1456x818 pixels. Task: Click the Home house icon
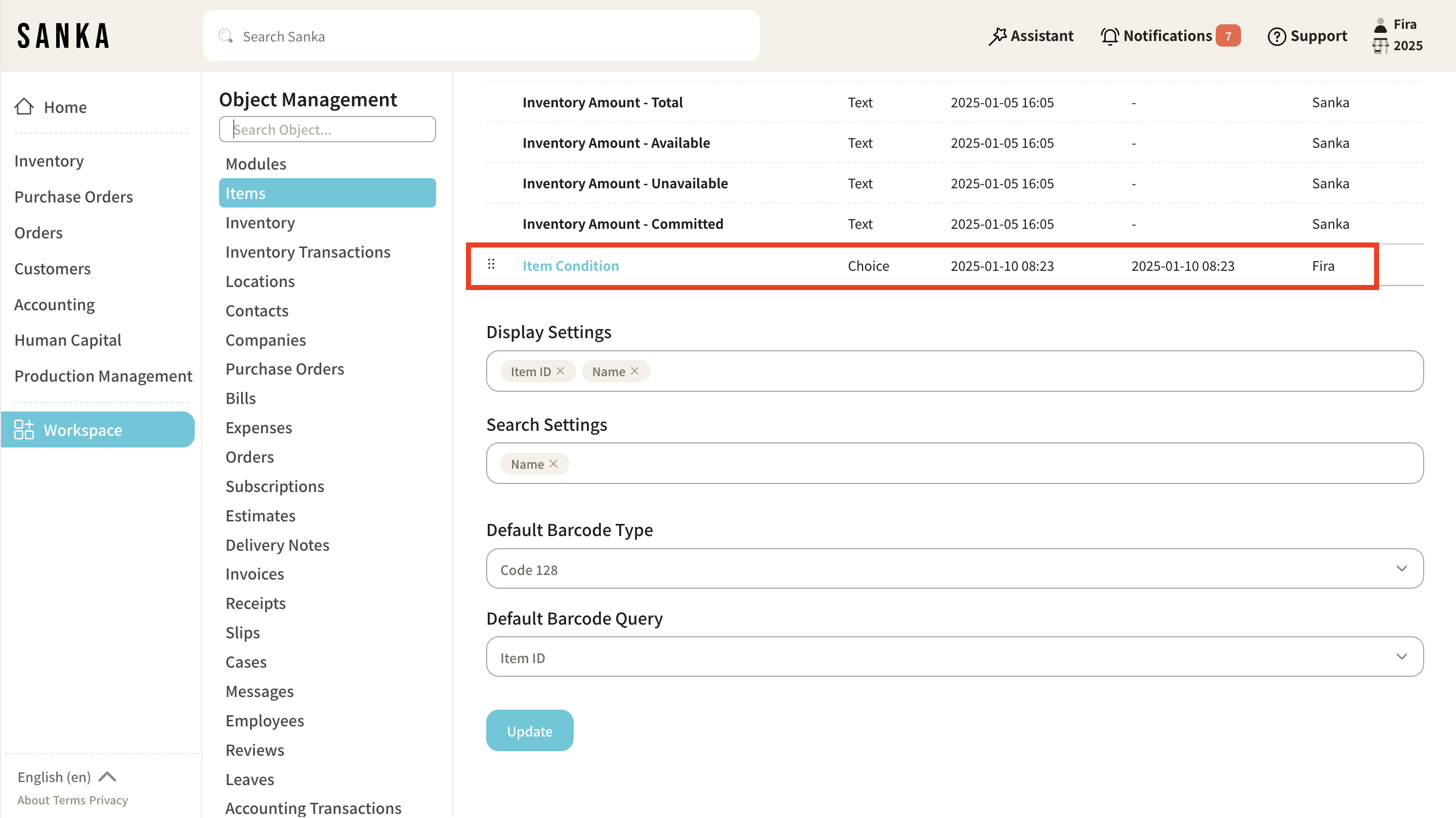coord(24,106)
